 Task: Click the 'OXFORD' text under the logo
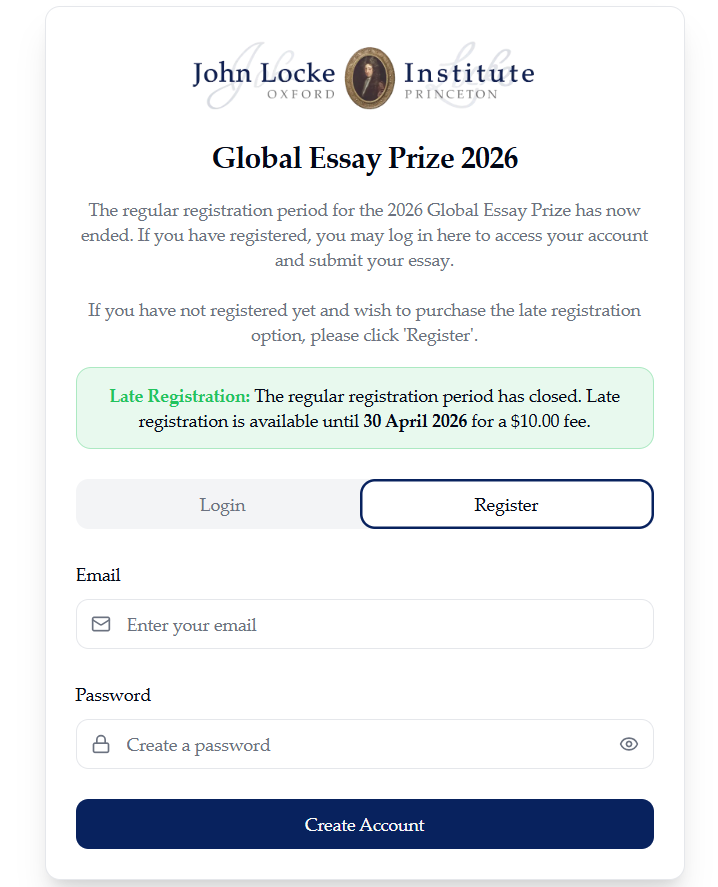(301, 95)
